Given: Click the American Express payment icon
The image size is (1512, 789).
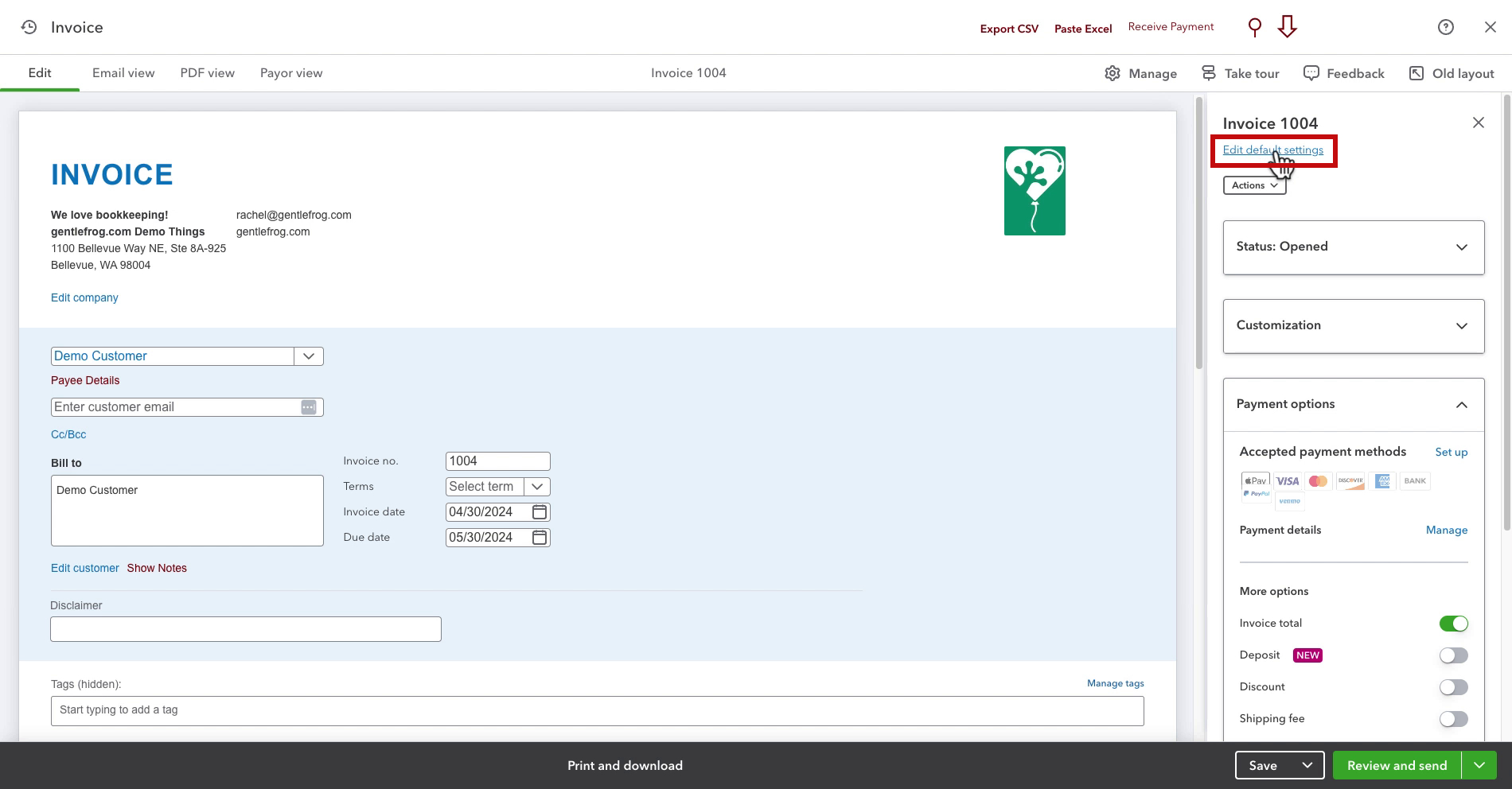Looking at the screenshot, I should [x=1382, y=481].
